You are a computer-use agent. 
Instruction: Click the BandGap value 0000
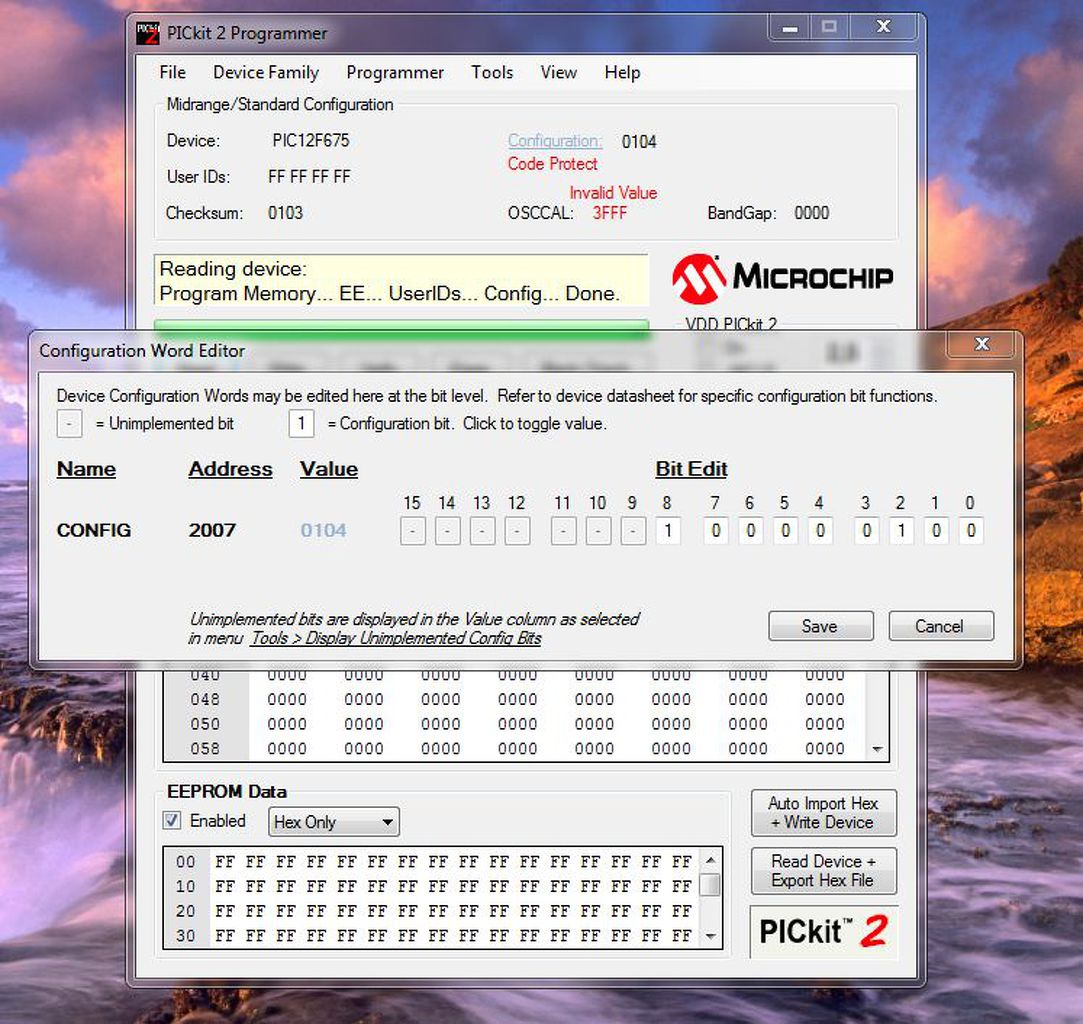pos(812,213)
